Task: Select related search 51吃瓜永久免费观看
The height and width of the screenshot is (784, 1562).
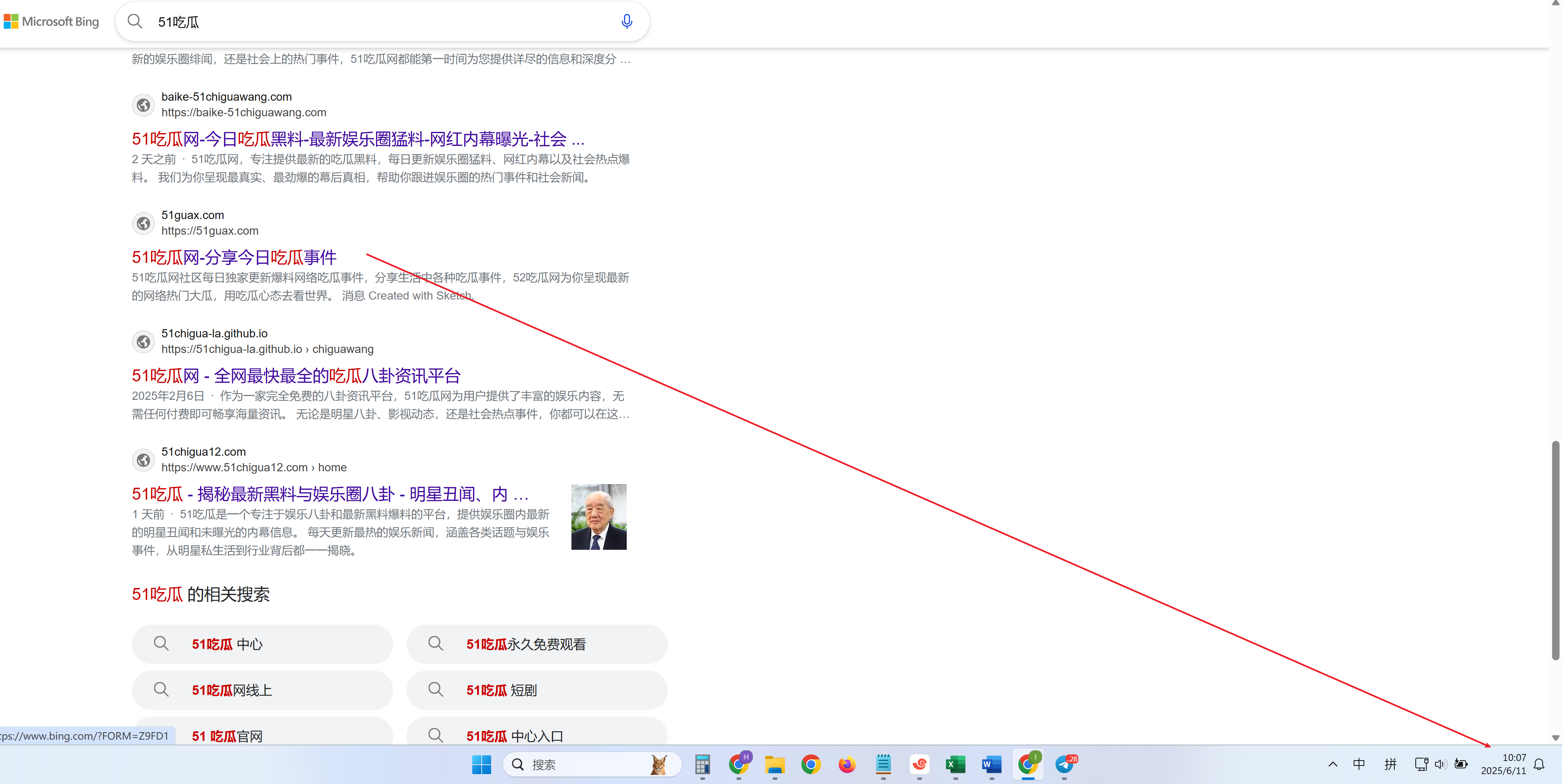Action: 537,644
